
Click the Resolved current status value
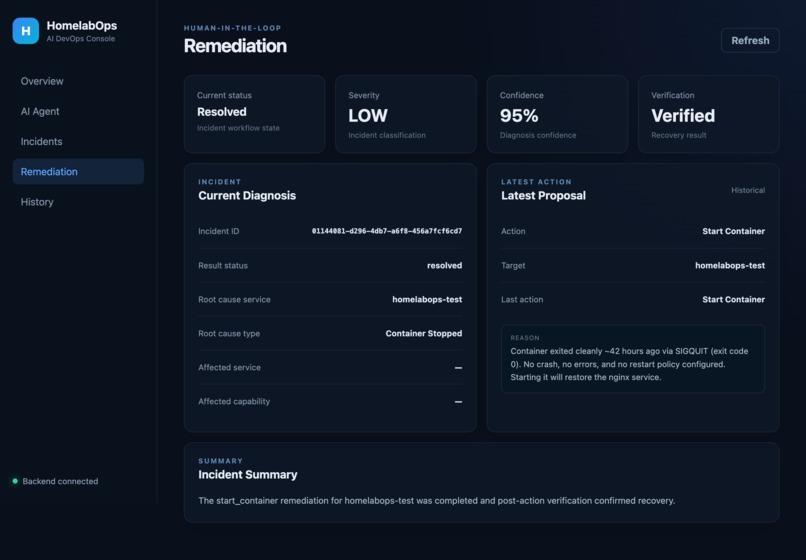pos(222,112)
